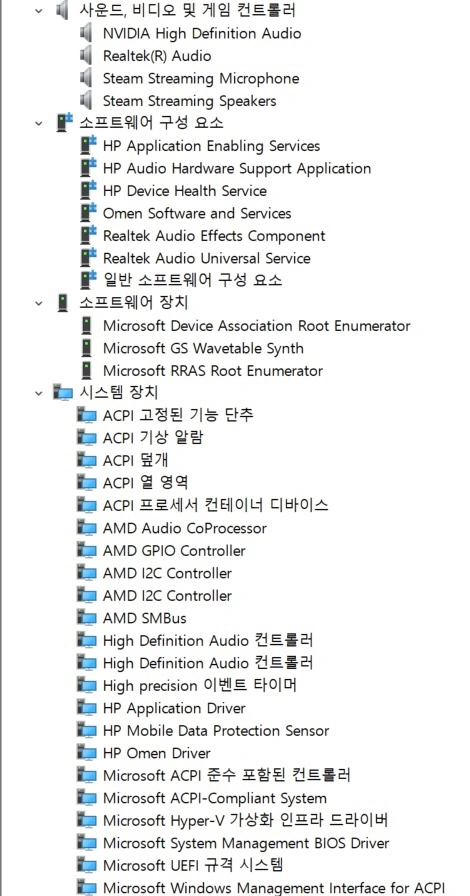
Task: Select Microsoft Hyper-V 가상화 인프라 드라이버 entry
Action: [246, 821]
